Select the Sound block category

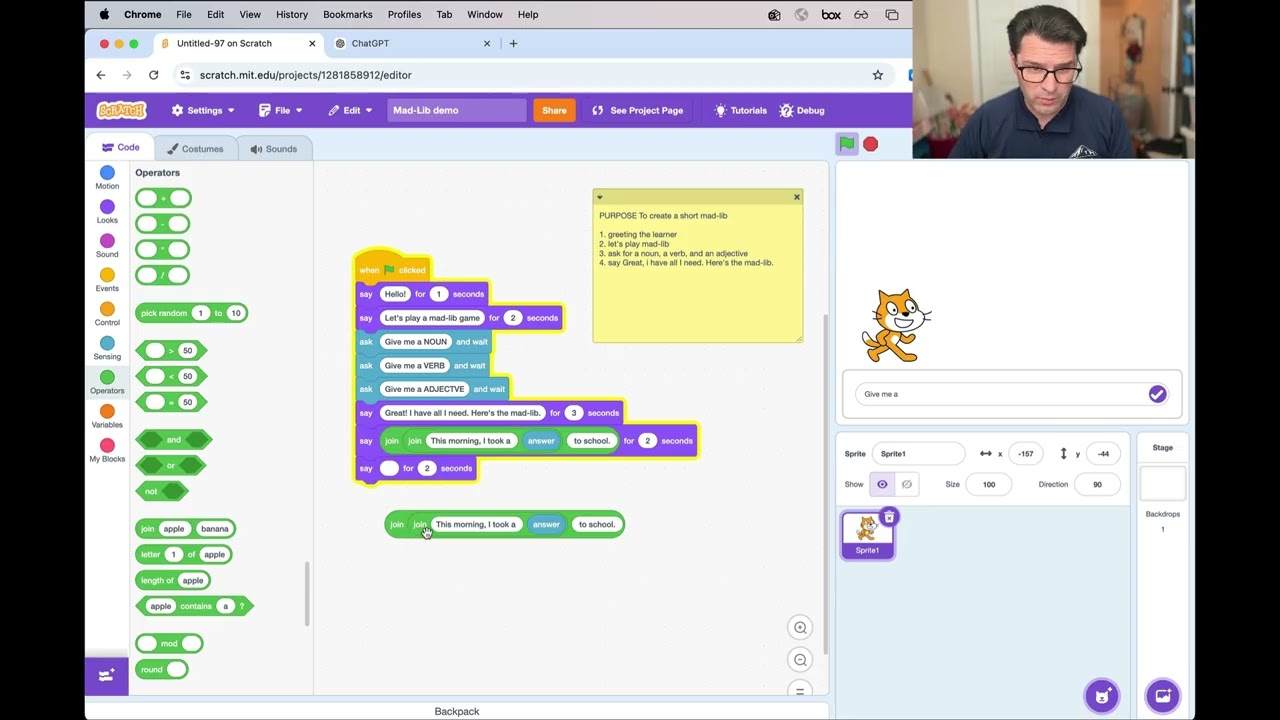tap(107, 246)
